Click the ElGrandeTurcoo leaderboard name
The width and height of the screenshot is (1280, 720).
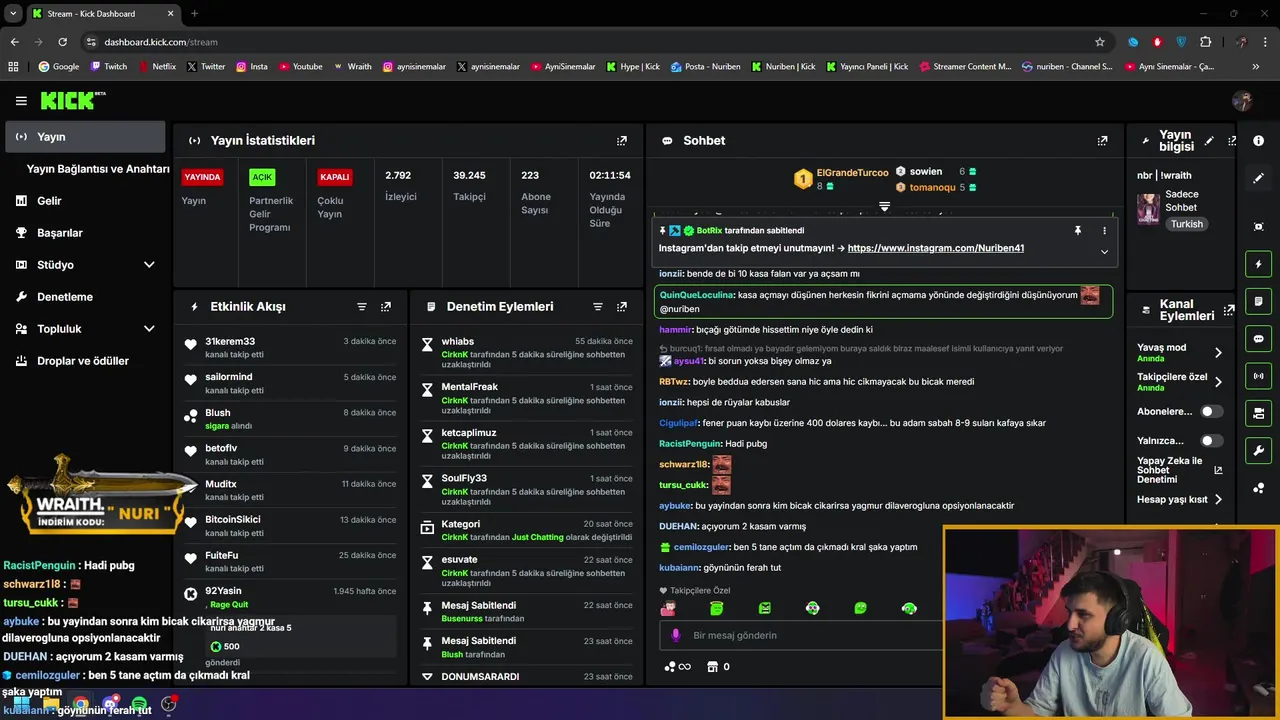(x=852, y=173)
